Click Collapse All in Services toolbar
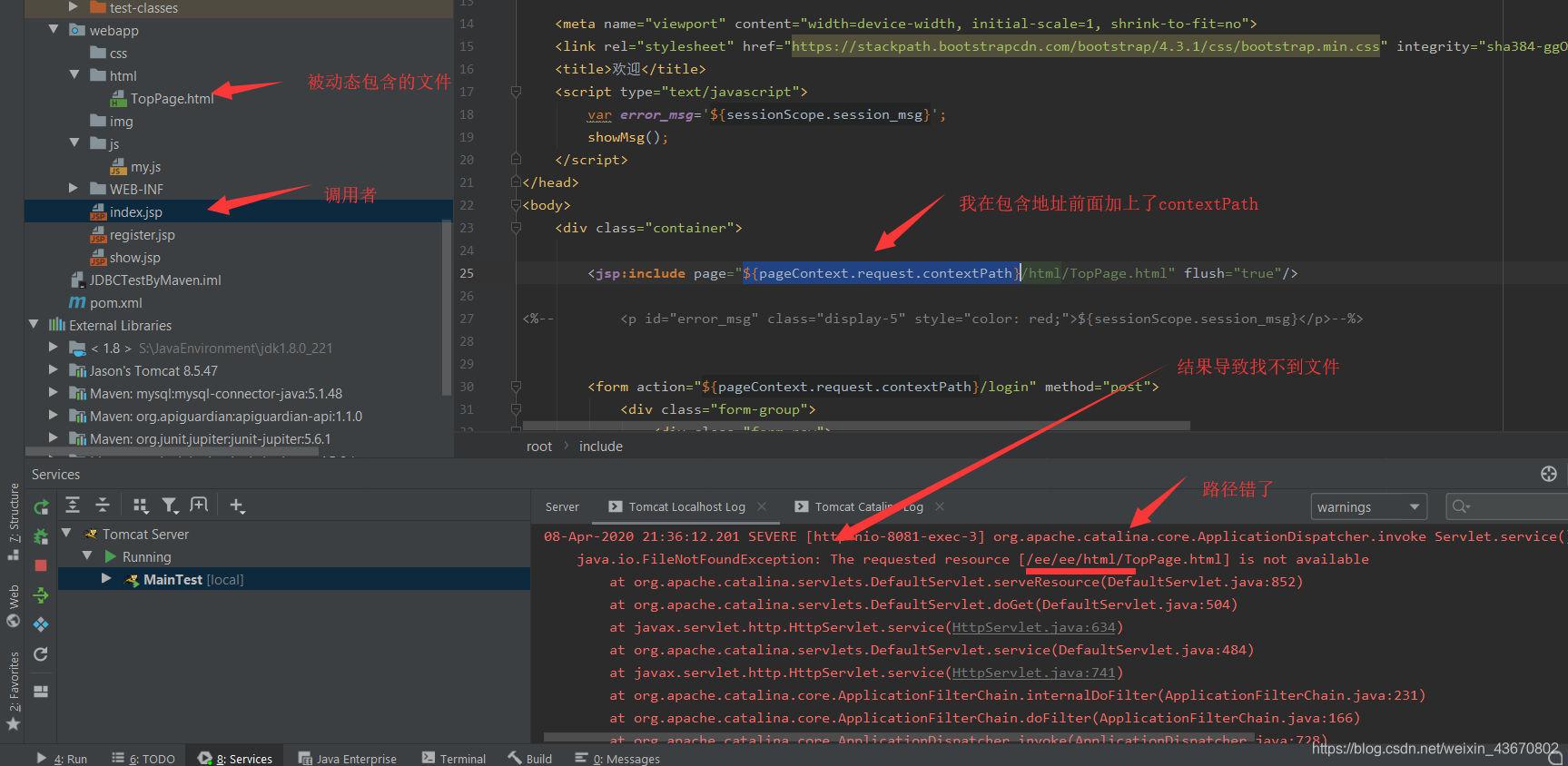Viewport: 1568px width, 766px height. 103,506
